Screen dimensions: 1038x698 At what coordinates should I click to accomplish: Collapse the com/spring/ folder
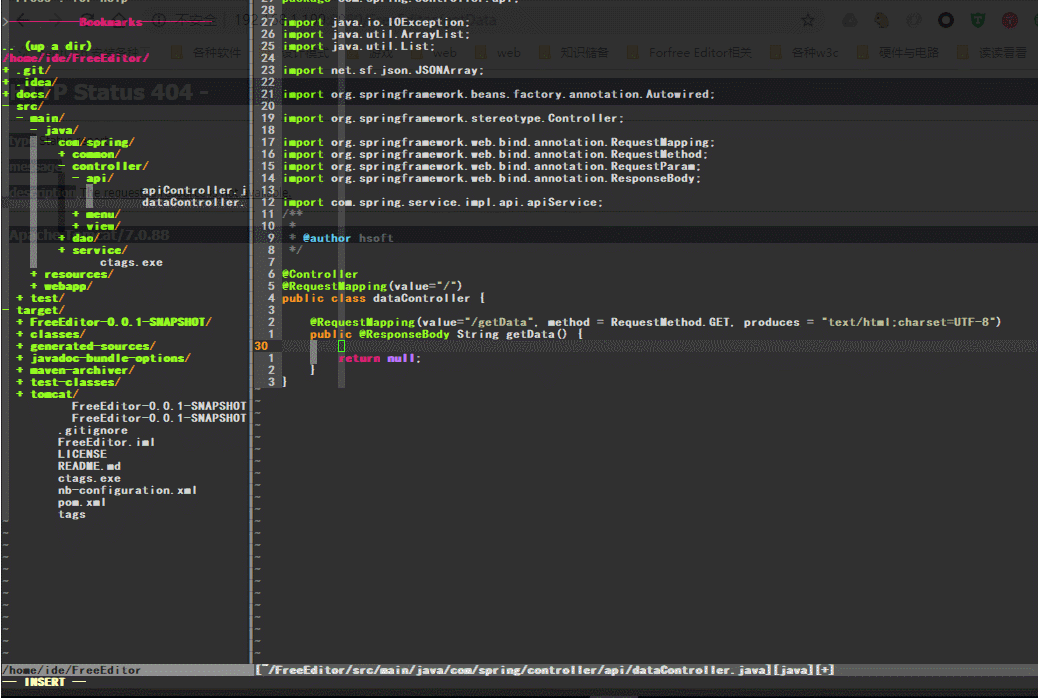(x=97, y=142)
